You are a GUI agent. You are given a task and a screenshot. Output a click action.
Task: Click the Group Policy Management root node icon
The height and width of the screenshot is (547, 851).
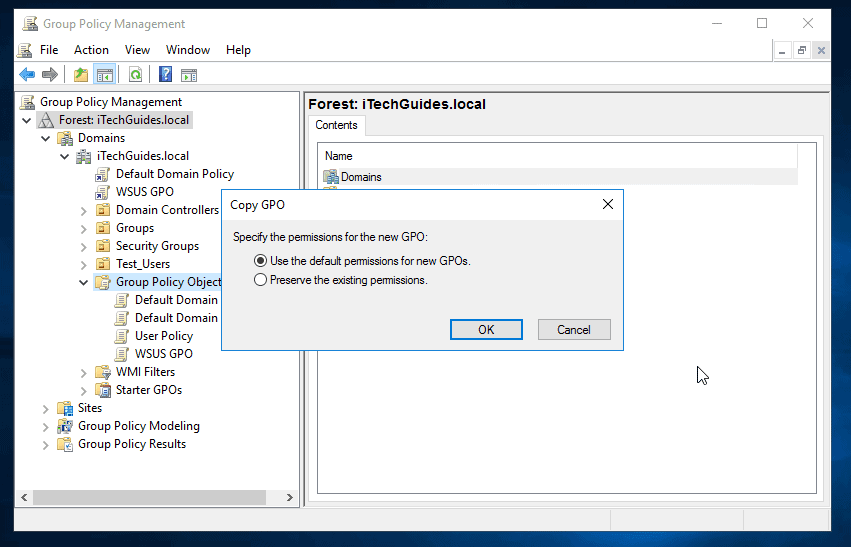coord(27,102)
